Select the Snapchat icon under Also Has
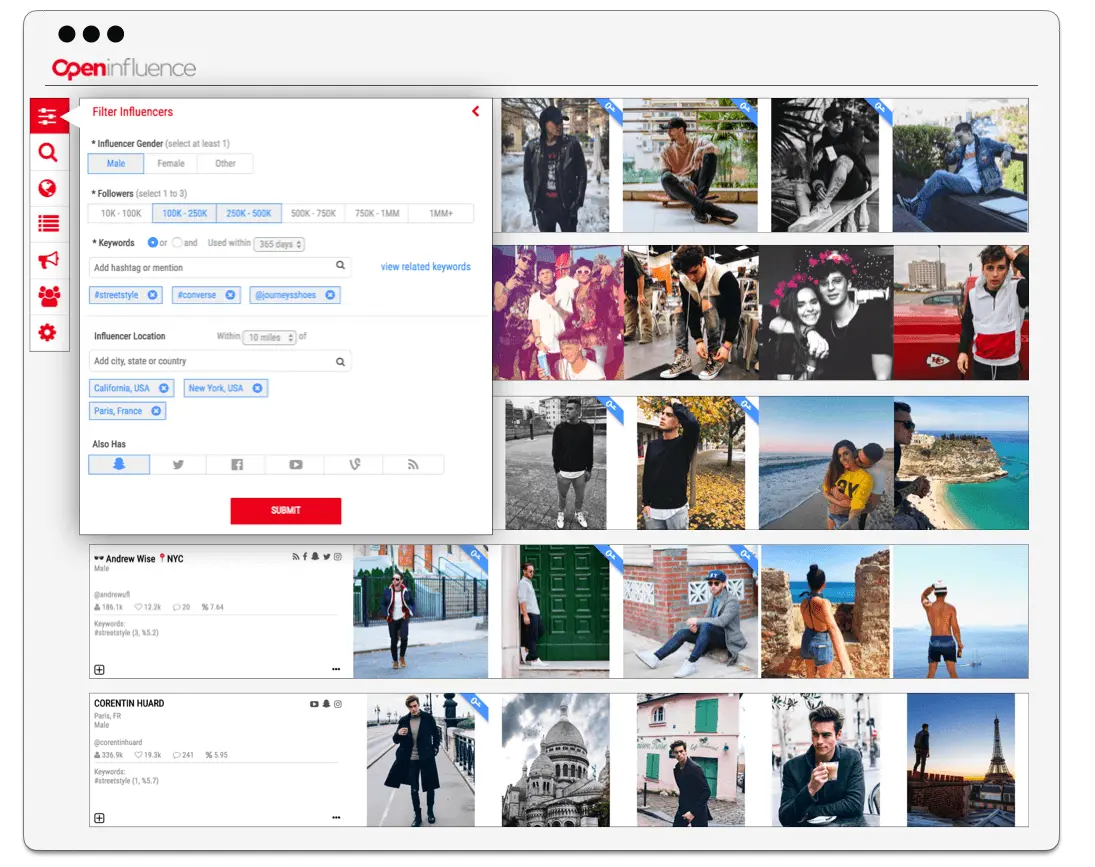Viewport: 1095px width, 867px height. point(119,465)
